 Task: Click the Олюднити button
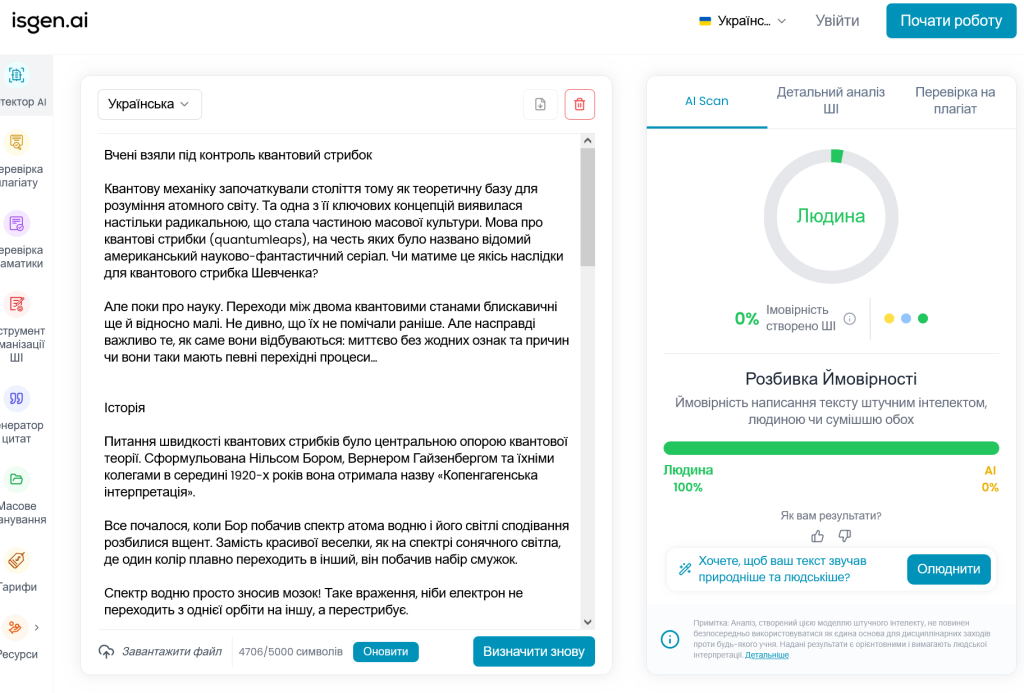948,569
